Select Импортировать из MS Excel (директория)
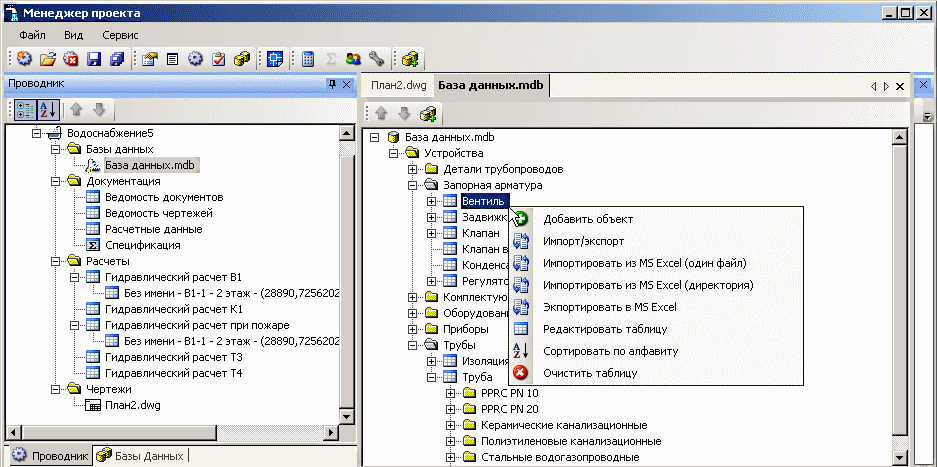Viewport: 937px width, 467px height. (x=656, y=285)
